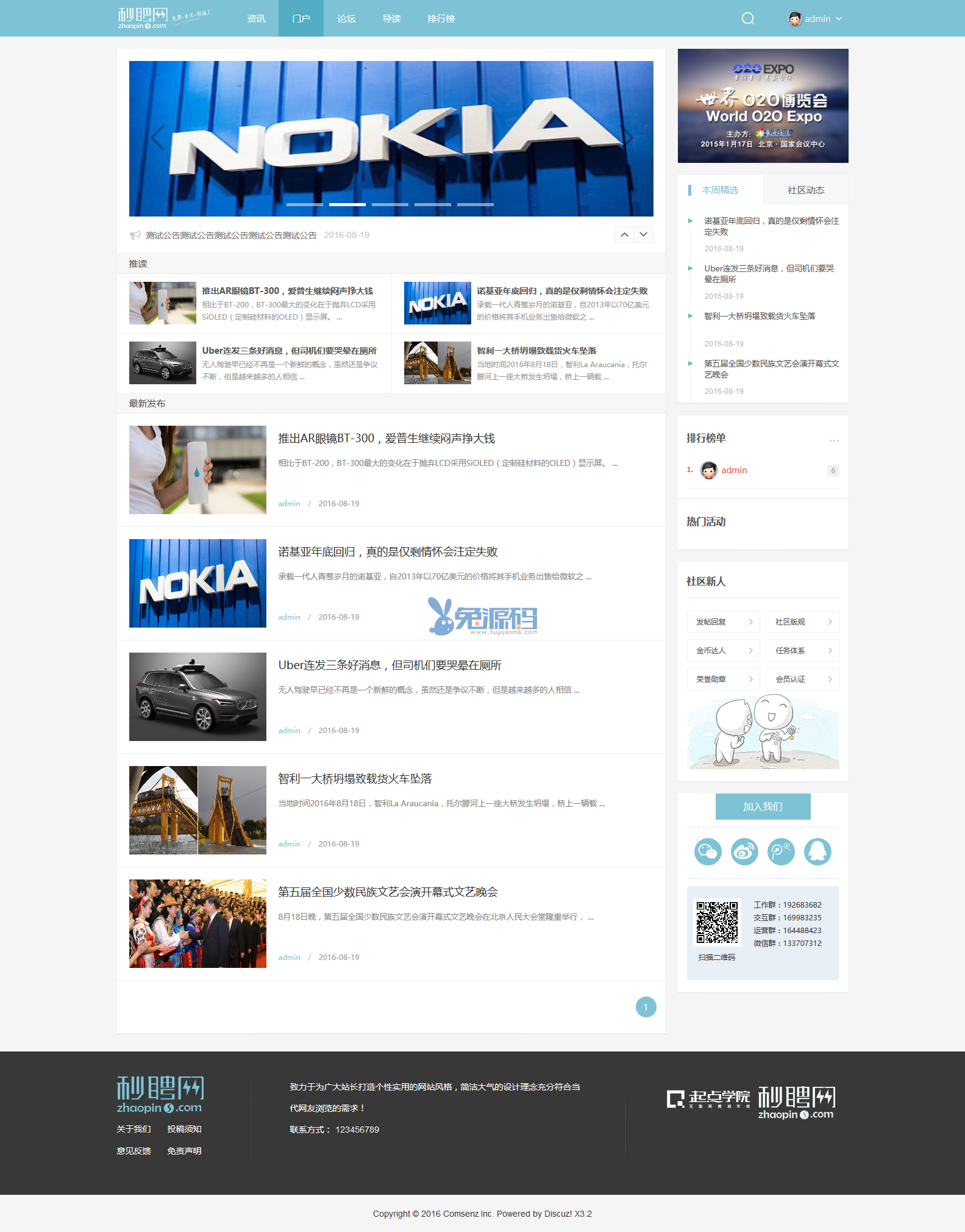Jump to fifth carousel slide indicator
Viewport: 965px width, 1232px height.
pyautogui.click(x=475, y=204)
